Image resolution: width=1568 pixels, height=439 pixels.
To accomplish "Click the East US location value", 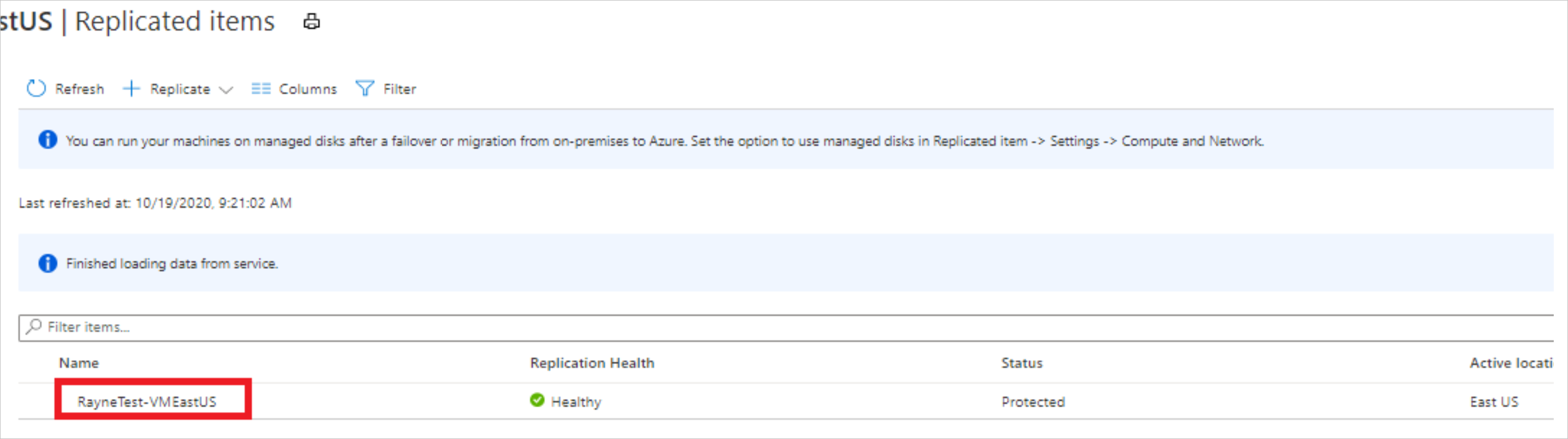I will [1494, 401].
